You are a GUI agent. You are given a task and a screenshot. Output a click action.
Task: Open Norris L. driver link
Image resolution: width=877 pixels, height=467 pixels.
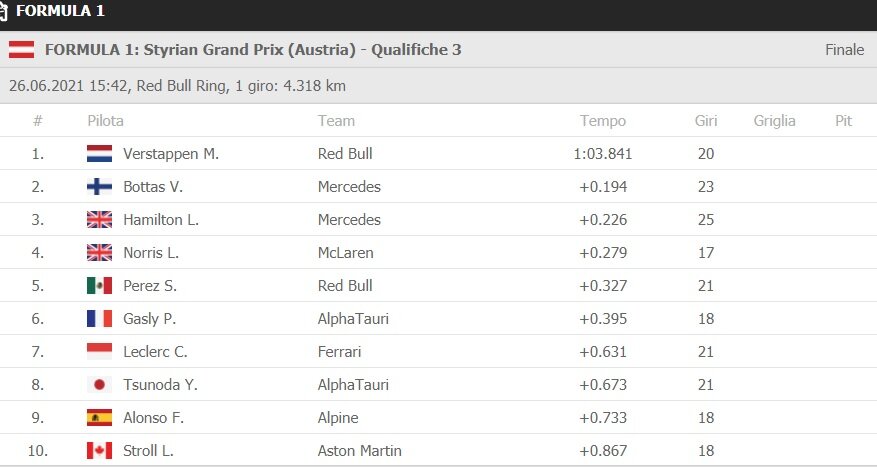[x=150, y=253]
